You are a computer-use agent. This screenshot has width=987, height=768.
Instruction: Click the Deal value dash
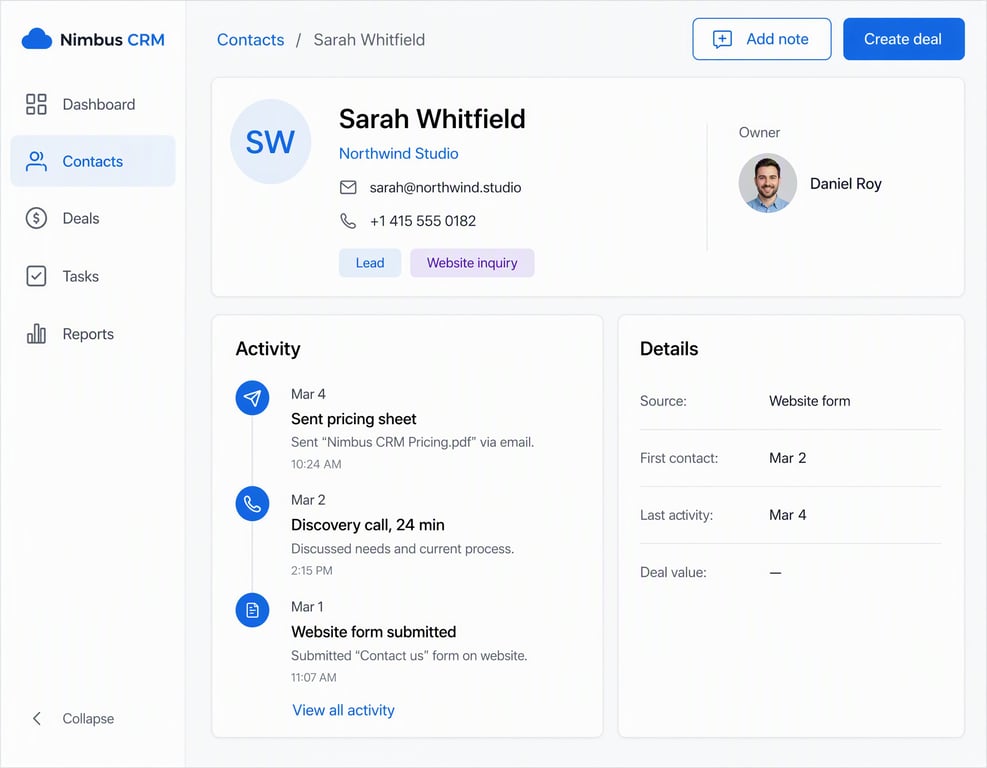(776, 573)
